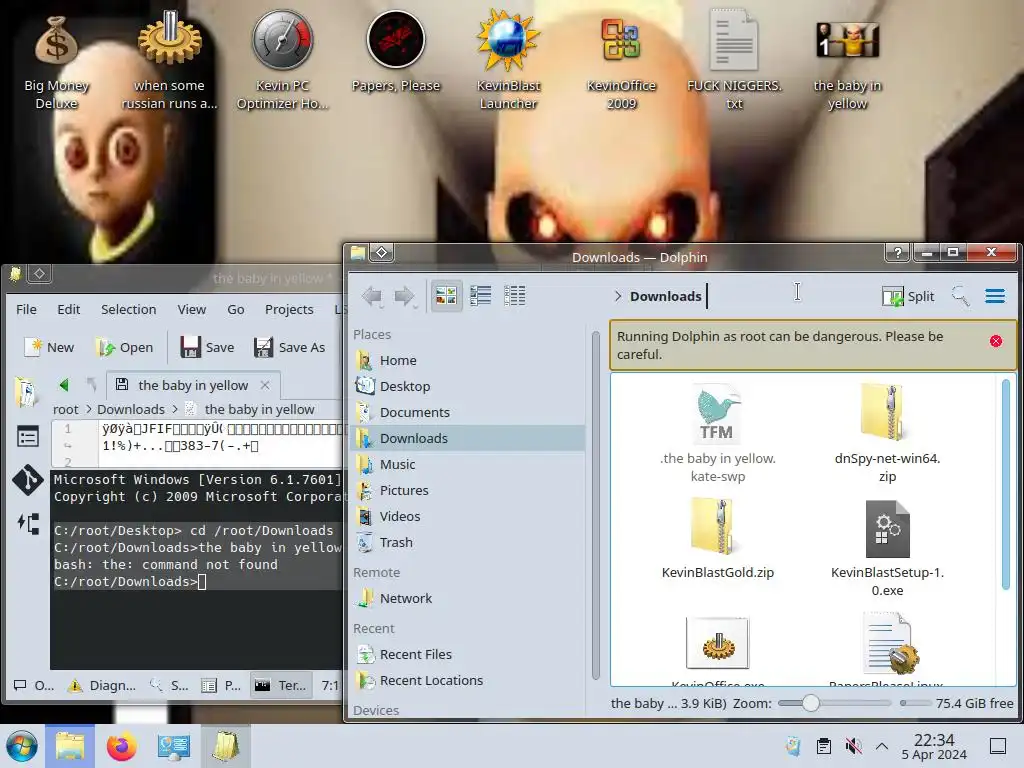
Task: Open Kate View menu
Action: tap(192, 310)
